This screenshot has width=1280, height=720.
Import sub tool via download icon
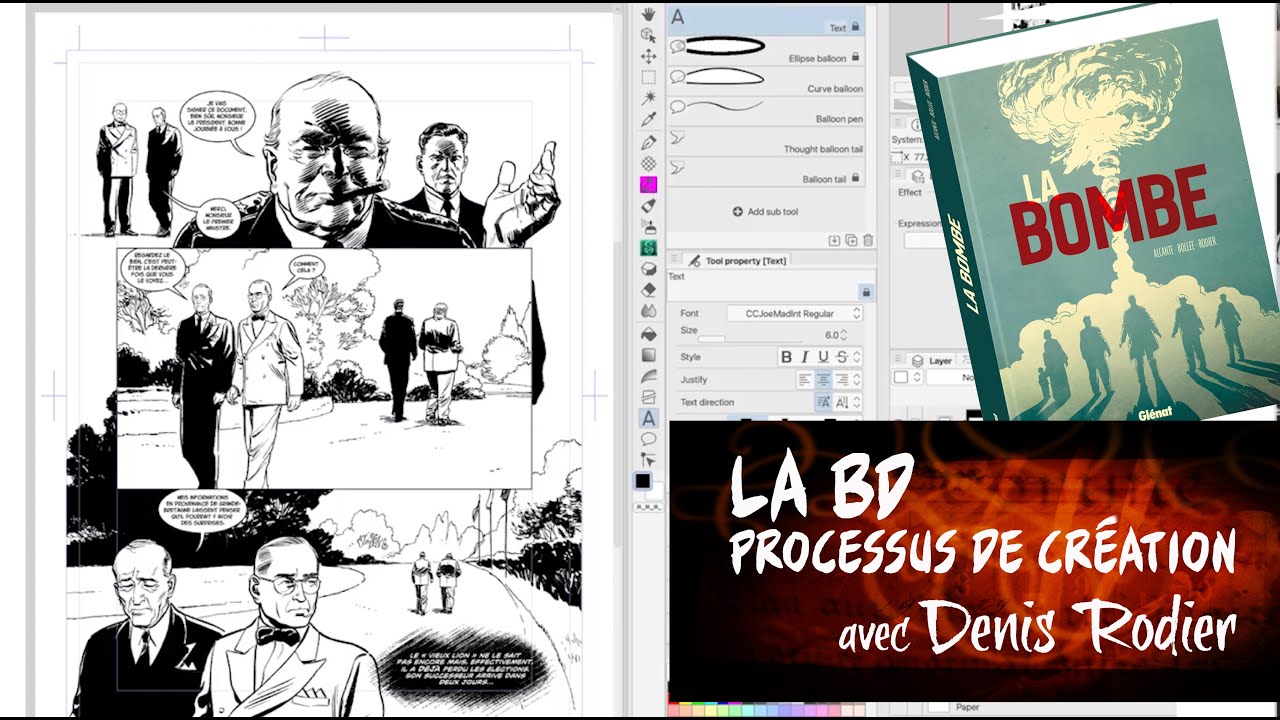coord(834,240)
